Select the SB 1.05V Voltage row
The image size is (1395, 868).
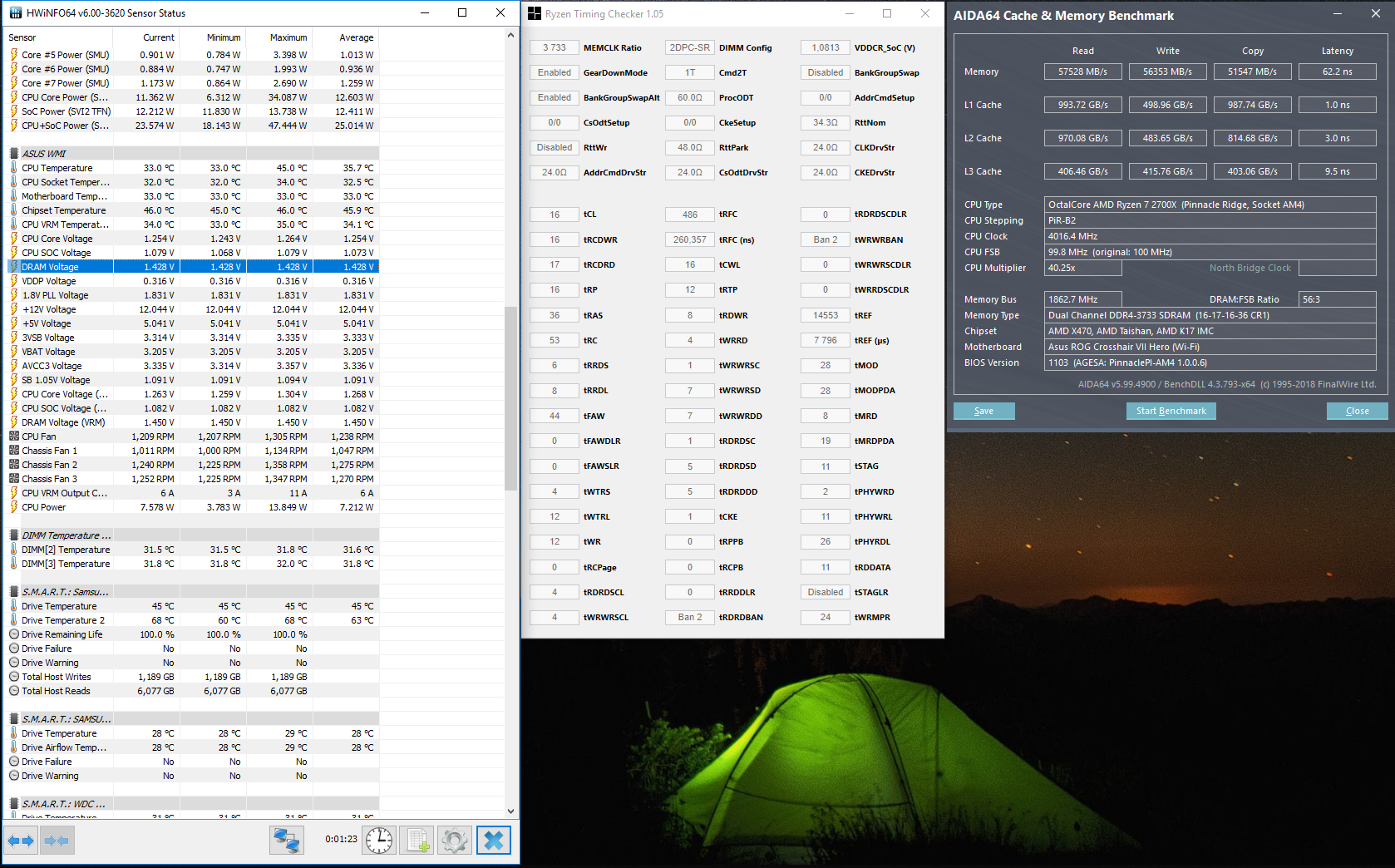pyautogui.click(x=192, y=380)
